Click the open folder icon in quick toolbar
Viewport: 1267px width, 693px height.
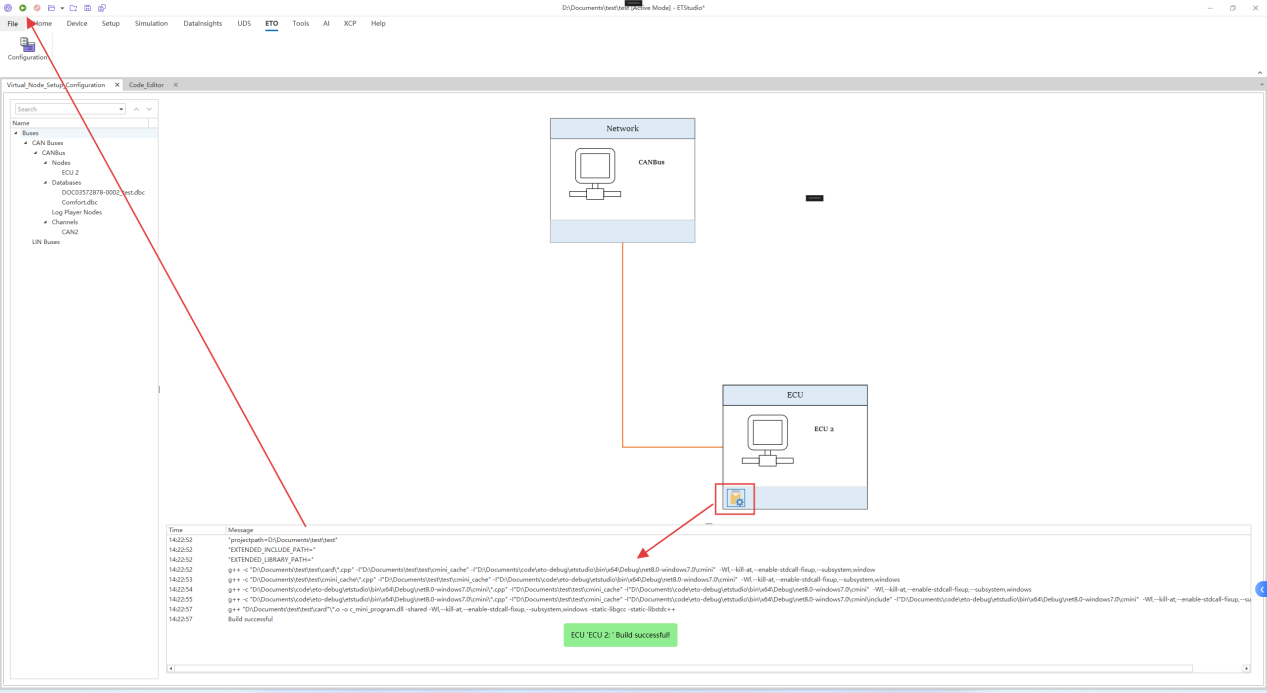[51, 8]
